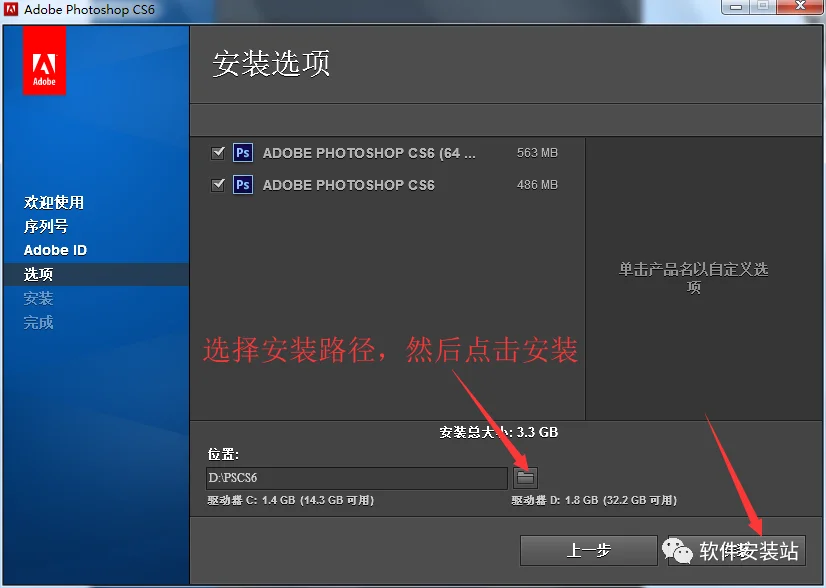826x588 pixels.
Task: Click the 安装选项 heading
Action: (271, 64)
